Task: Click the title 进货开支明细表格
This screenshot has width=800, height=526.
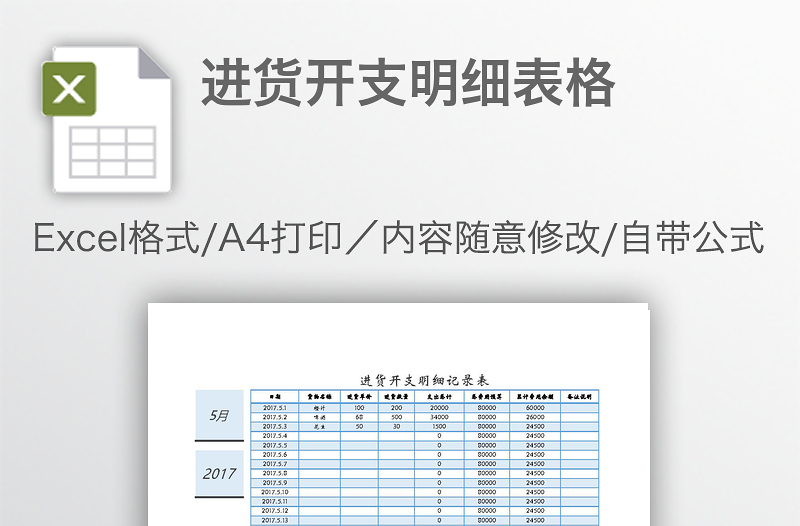Action: 408,83
